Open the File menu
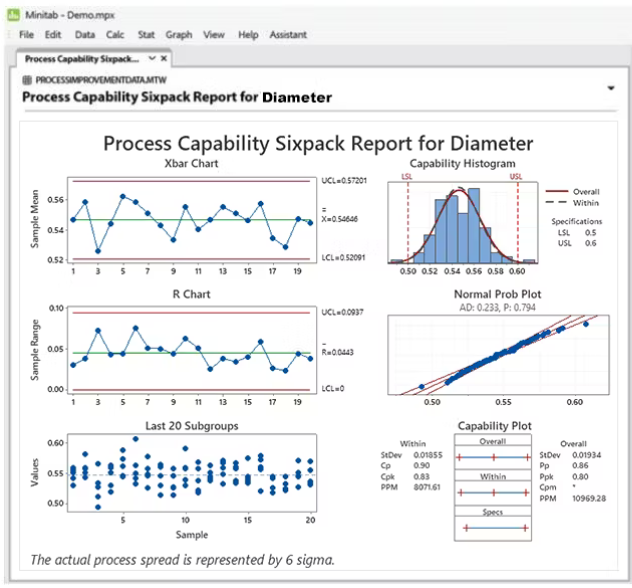This screenshot has width=632, height=588. [26, 35]
